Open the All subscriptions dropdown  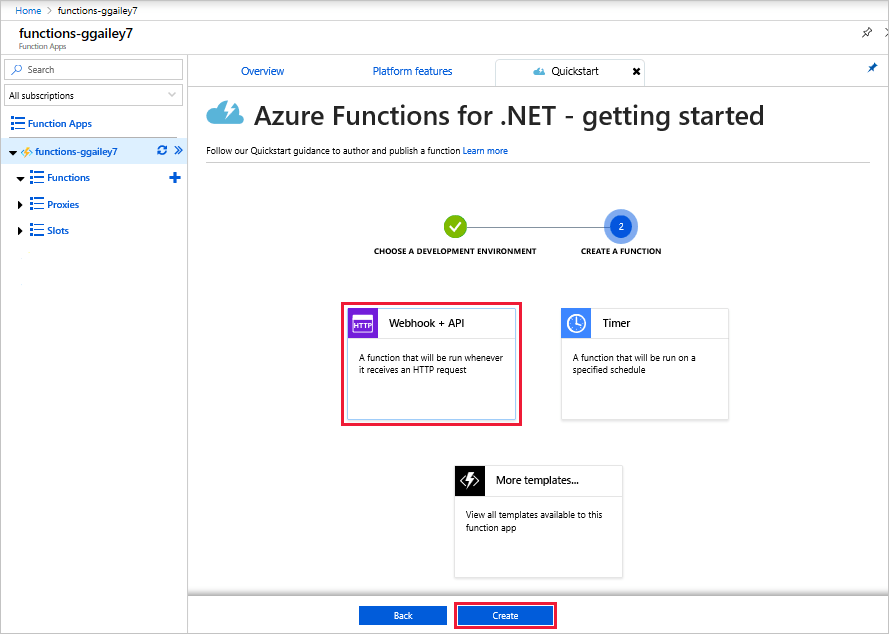pos(94,95)
